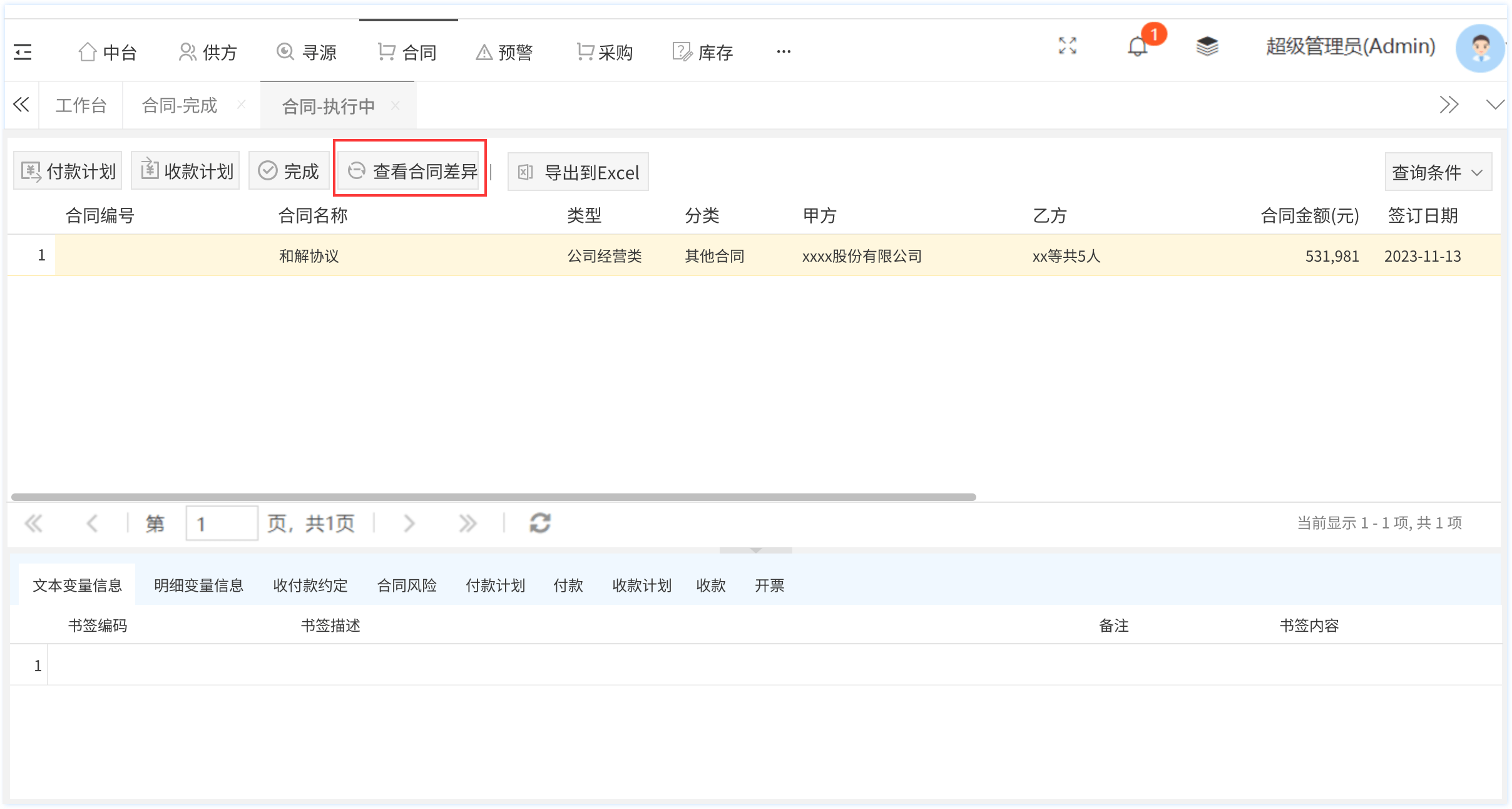Click the refresh icon in pagination

(x=539, y=523)
